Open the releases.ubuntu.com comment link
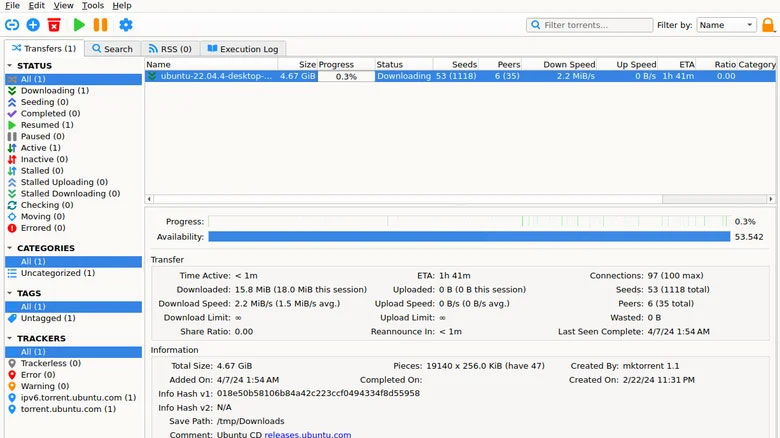Image resolution: width=780 pixels, height=438 pixels. [x=307, y=435]
